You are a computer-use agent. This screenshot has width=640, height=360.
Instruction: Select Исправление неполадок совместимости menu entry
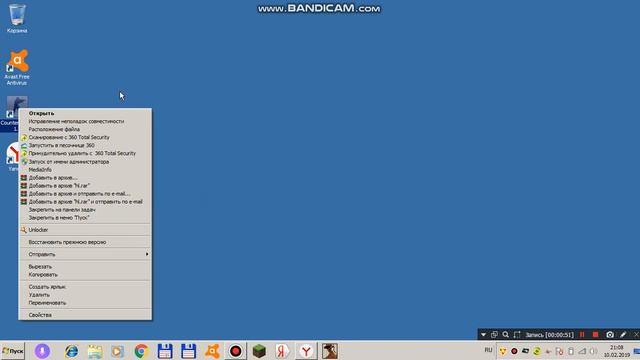[x=85, y=121]
